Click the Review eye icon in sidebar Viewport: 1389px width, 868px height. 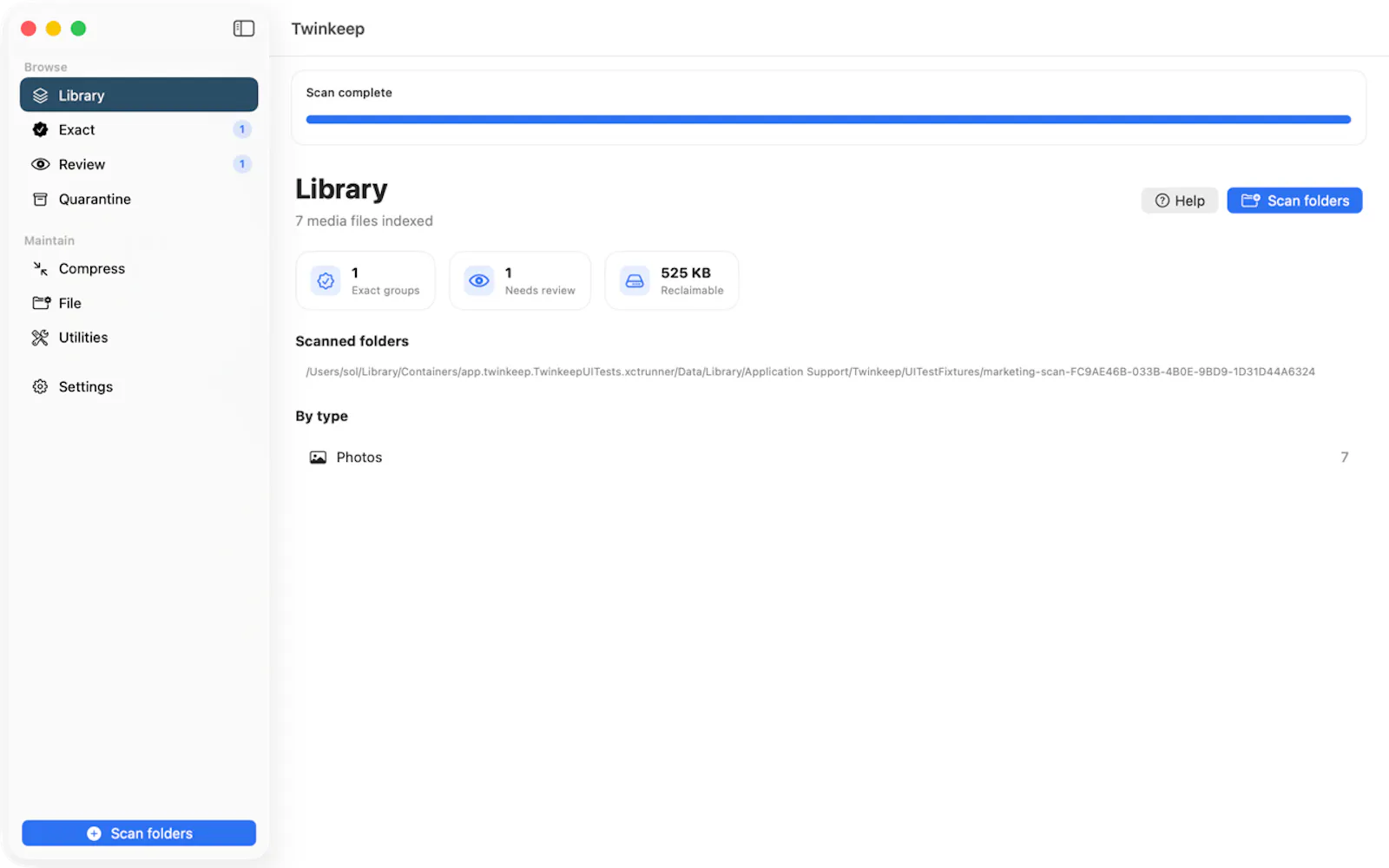click(40, 164)
